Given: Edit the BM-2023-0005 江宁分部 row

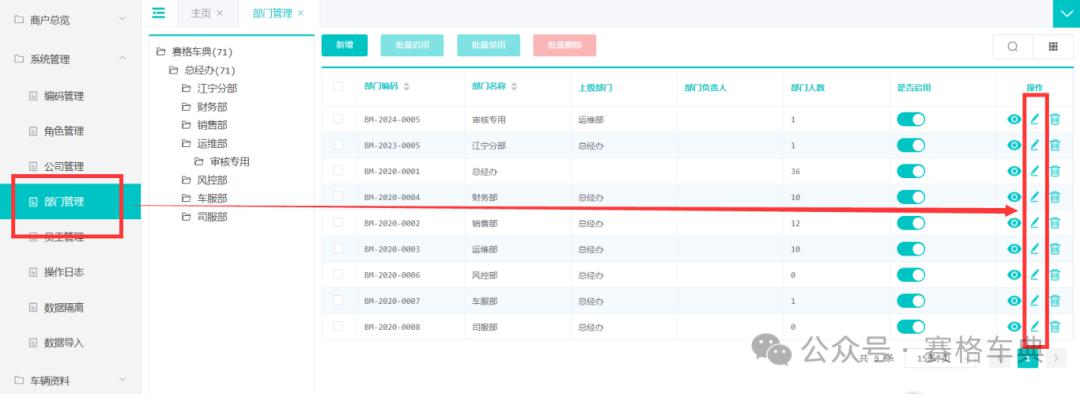Looking at the screenshot, I should [x=1034, y=145].
